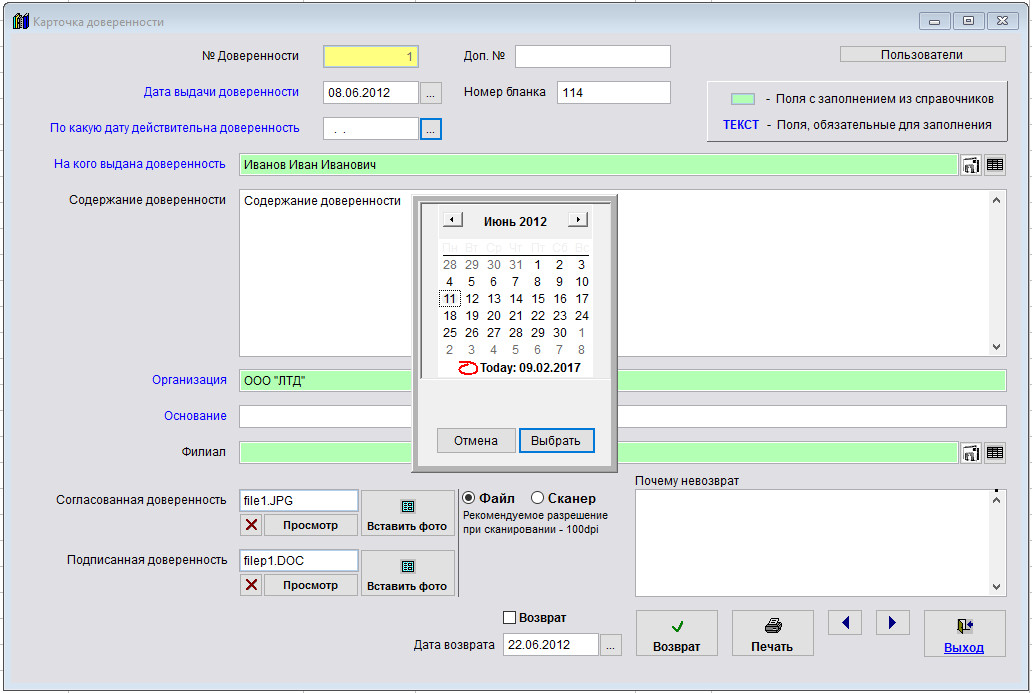
Task: Select day 30 of June in calendar
Action: [x=559, y=333]
